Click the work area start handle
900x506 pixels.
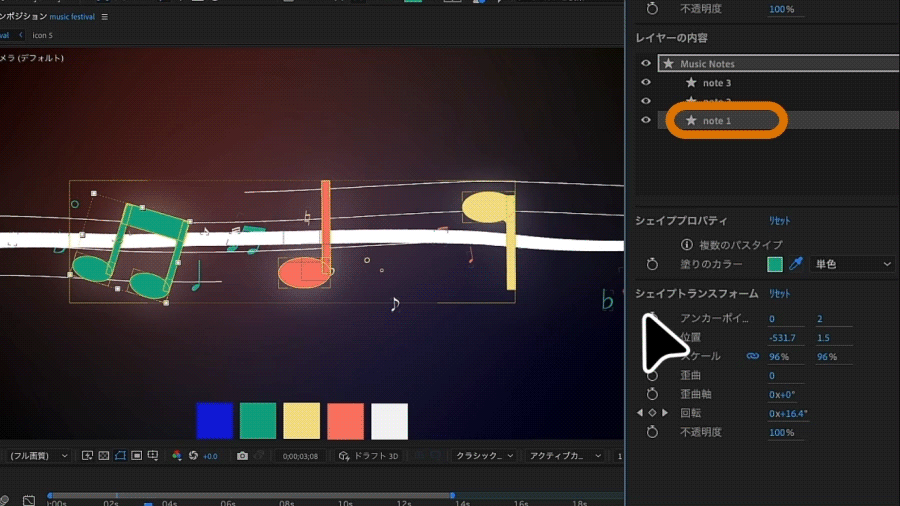click(50, 495)
